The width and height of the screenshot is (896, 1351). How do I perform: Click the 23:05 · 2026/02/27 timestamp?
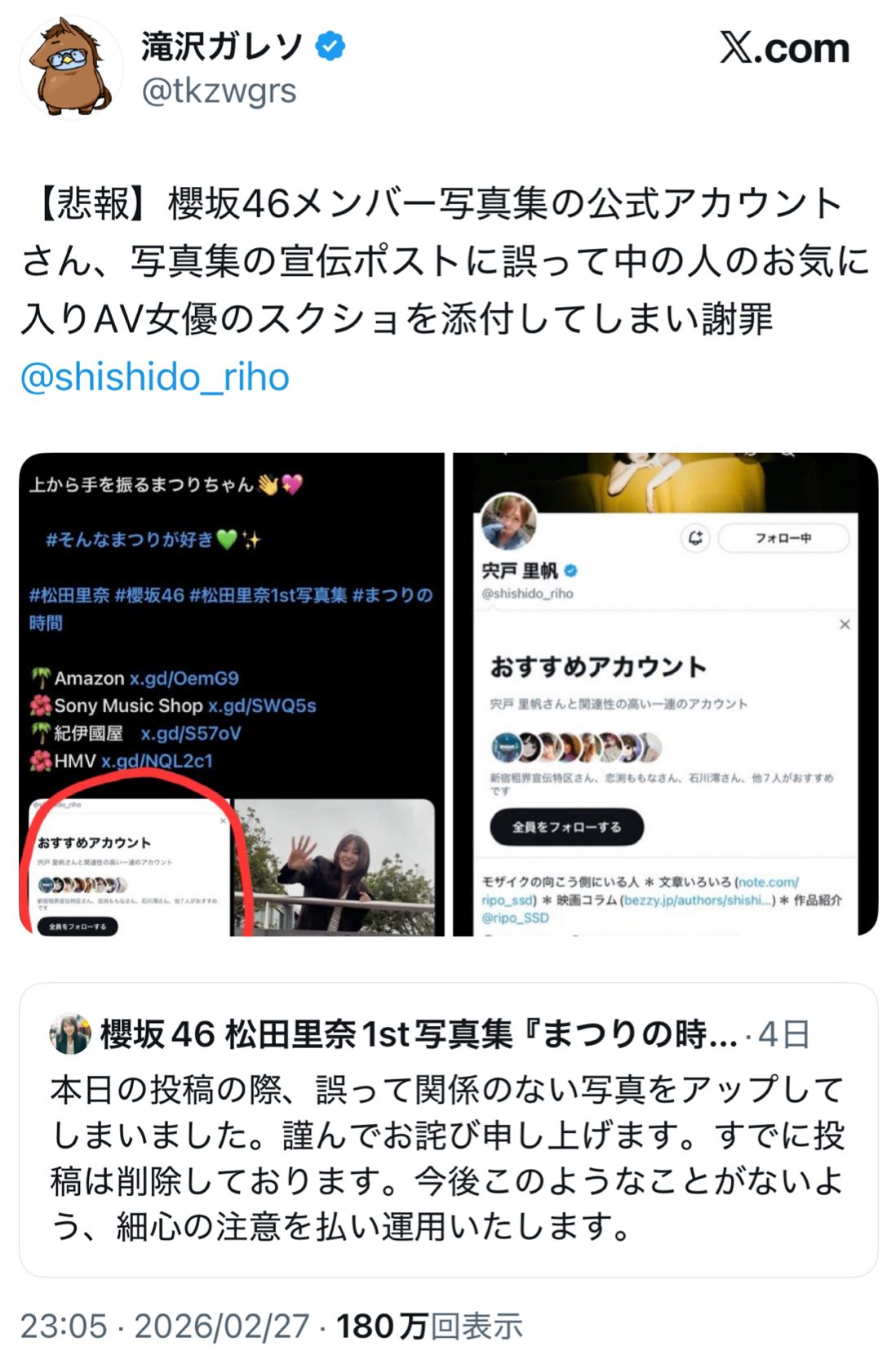pyautogui.click(x=165, y=1327)
